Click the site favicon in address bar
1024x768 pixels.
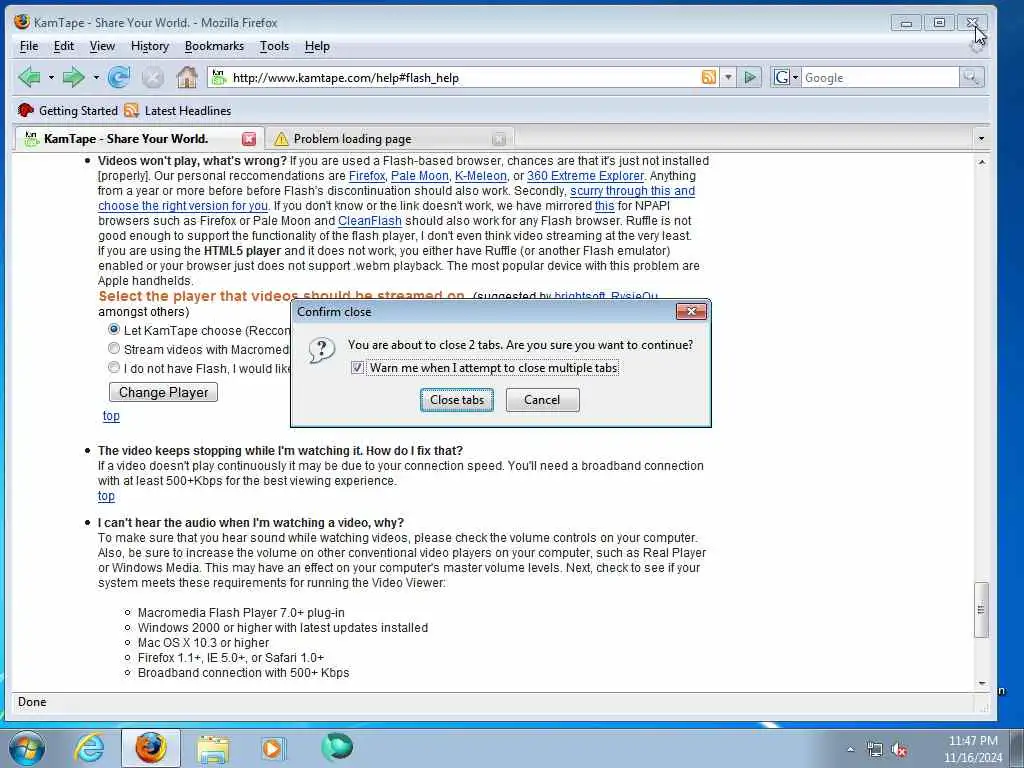point(219,77)
